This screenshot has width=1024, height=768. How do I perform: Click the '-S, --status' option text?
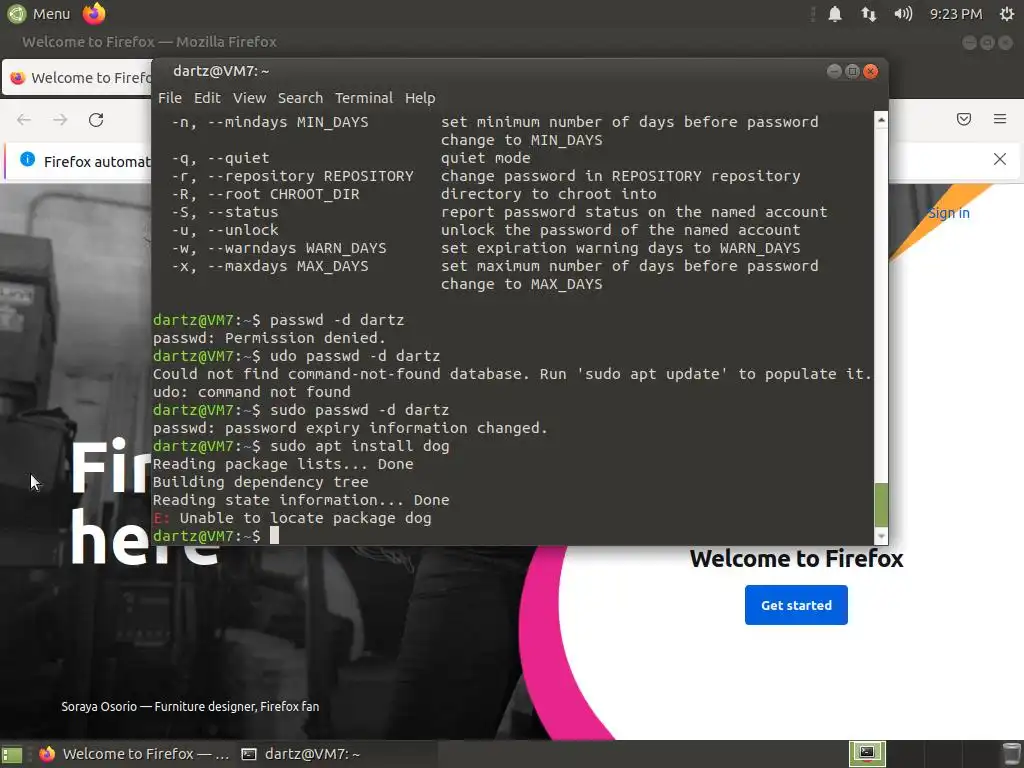(x=225, y=212)
